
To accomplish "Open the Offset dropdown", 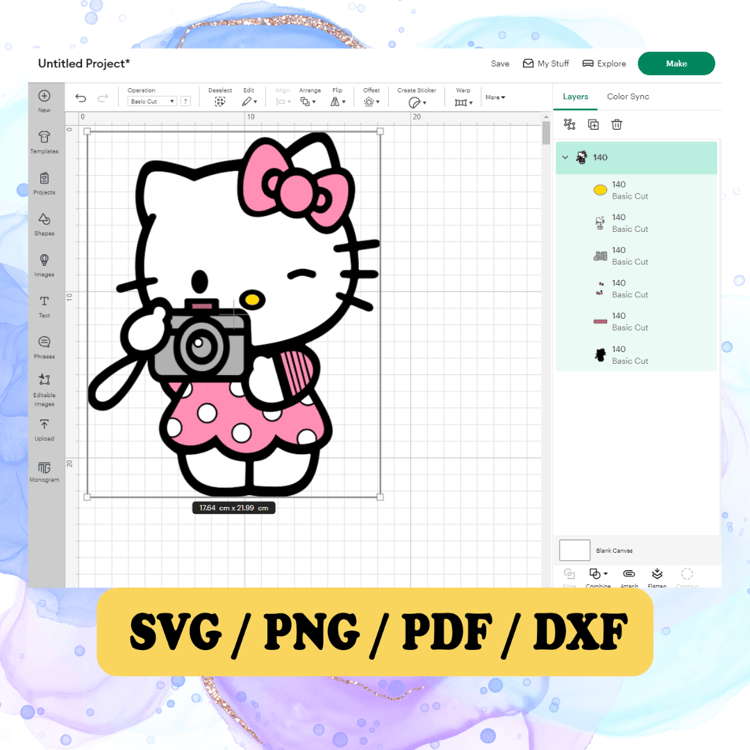I will 371,101.
